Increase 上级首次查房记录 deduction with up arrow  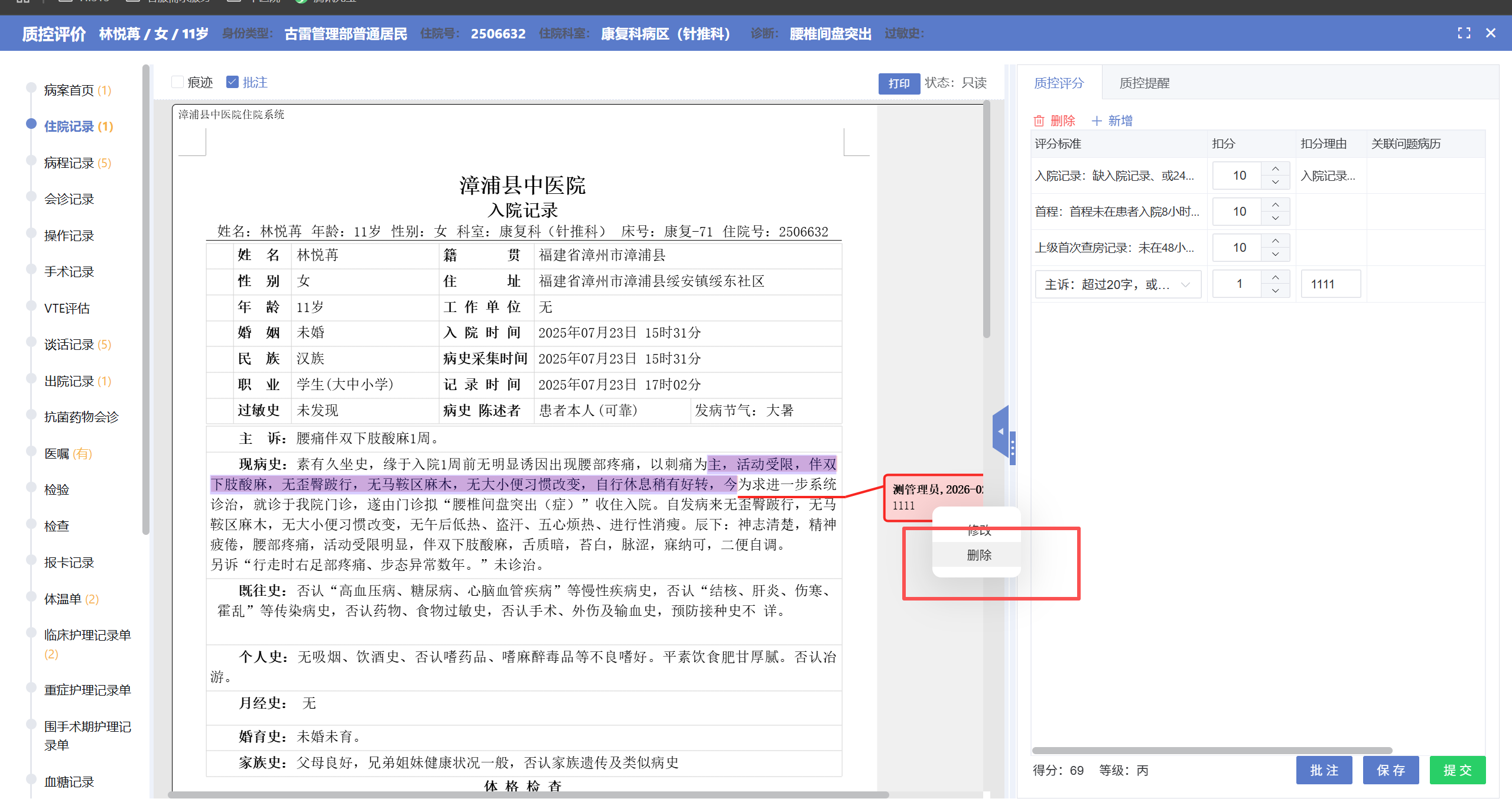[x=1276, y=241]
